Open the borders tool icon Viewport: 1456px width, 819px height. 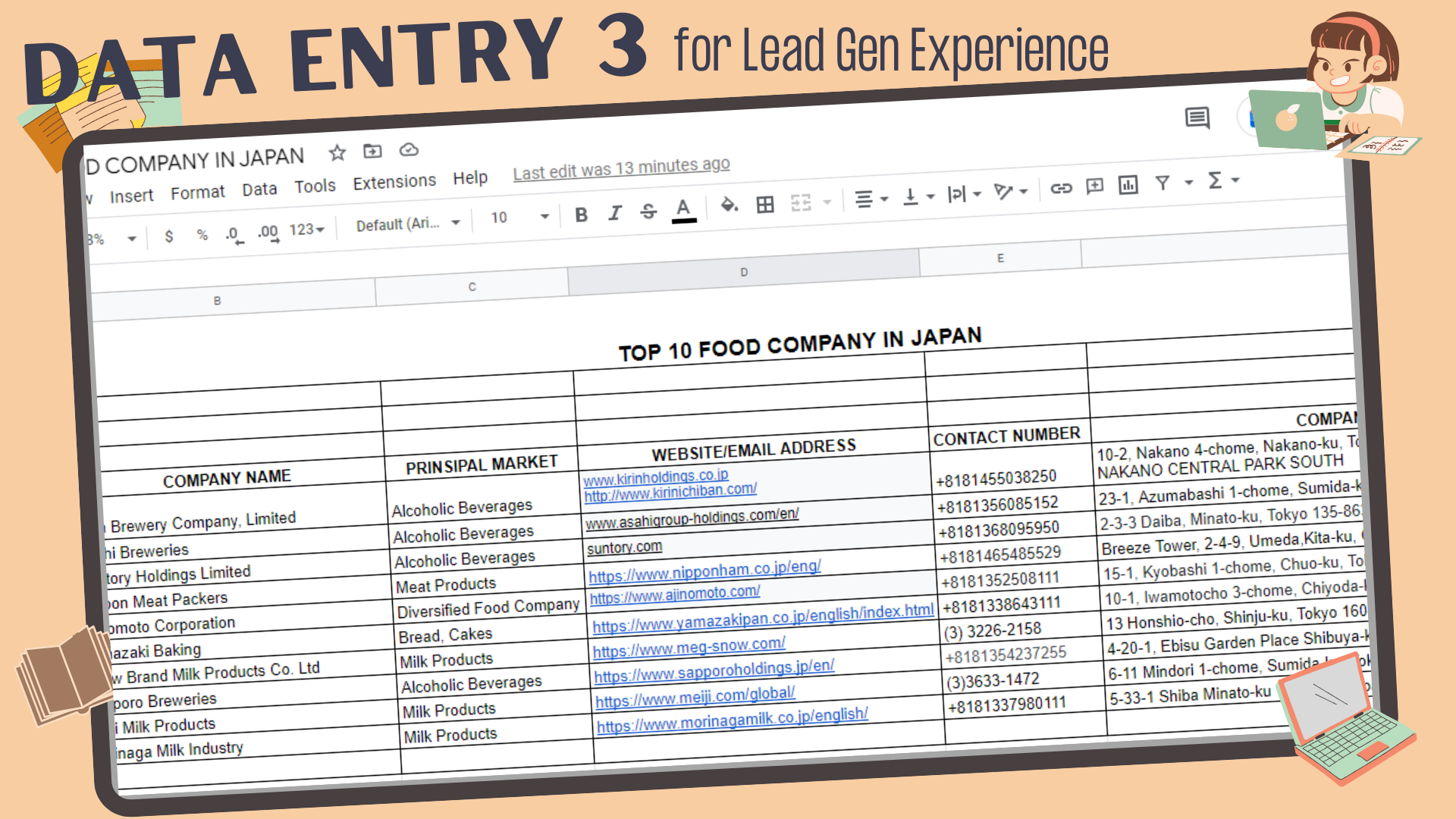click(x=765, y=204)
